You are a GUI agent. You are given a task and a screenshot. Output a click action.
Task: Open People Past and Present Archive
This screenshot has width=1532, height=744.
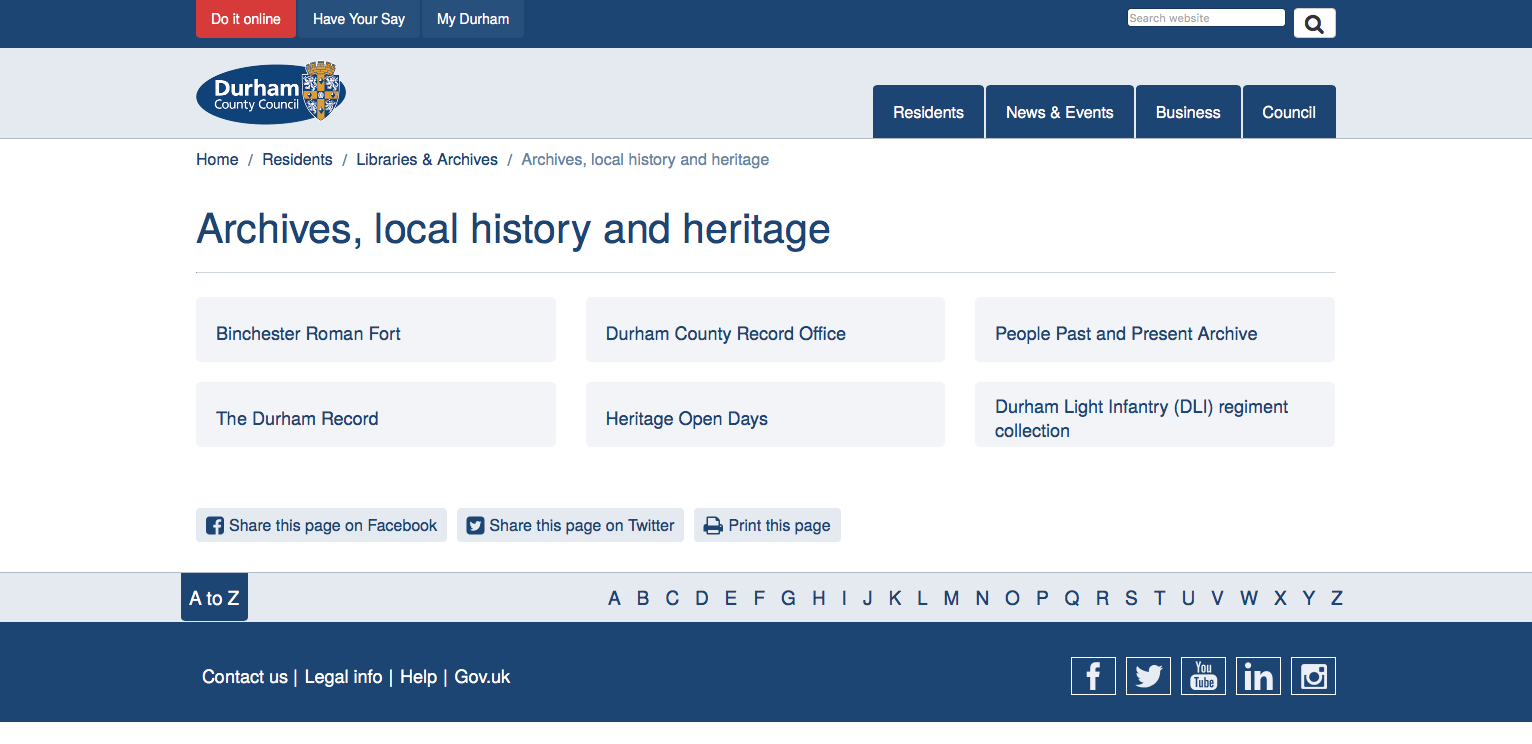click(x=1155, y=329)
